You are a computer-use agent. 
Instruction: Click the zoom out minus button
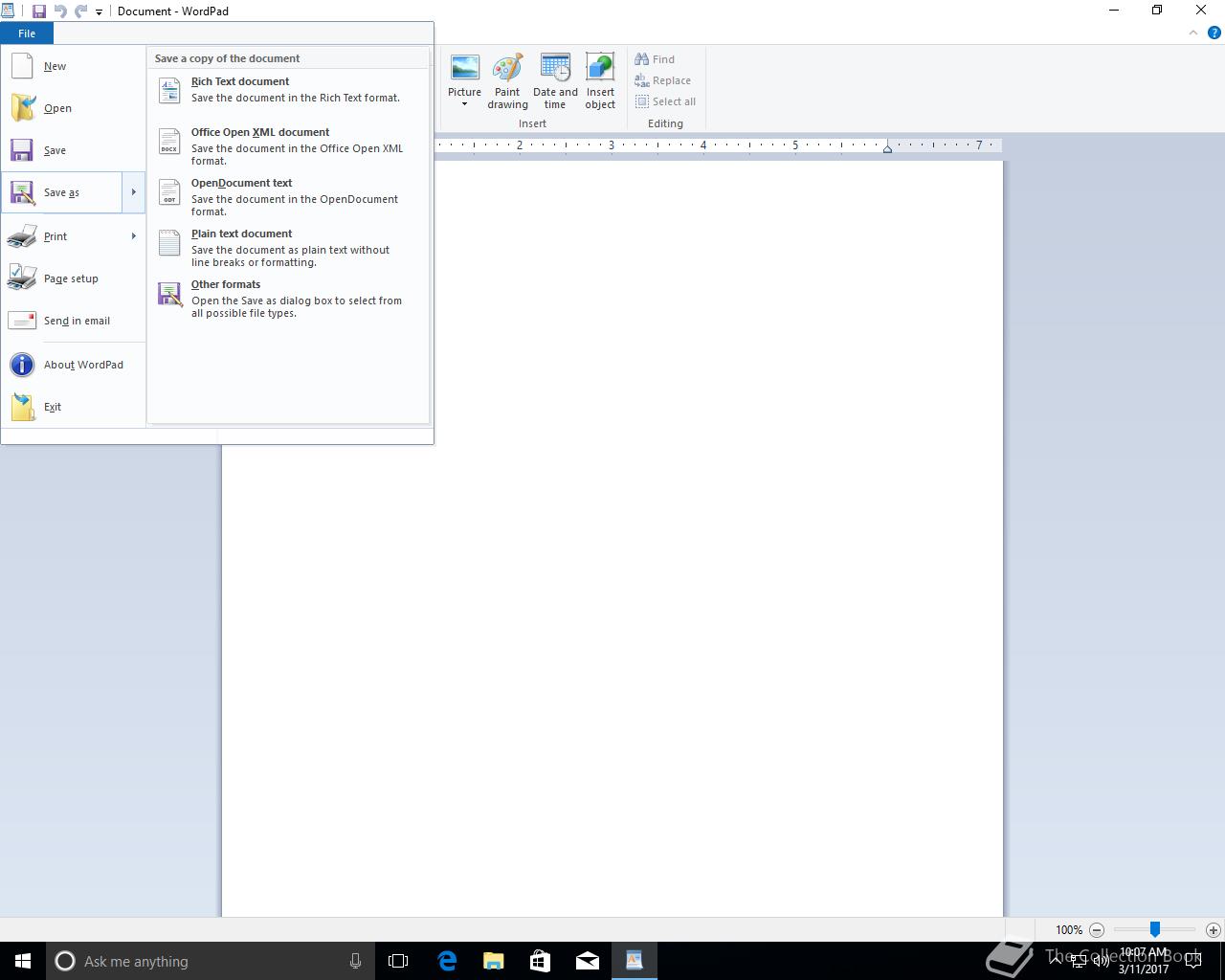pyautogui.click(x=1097, y=929)
